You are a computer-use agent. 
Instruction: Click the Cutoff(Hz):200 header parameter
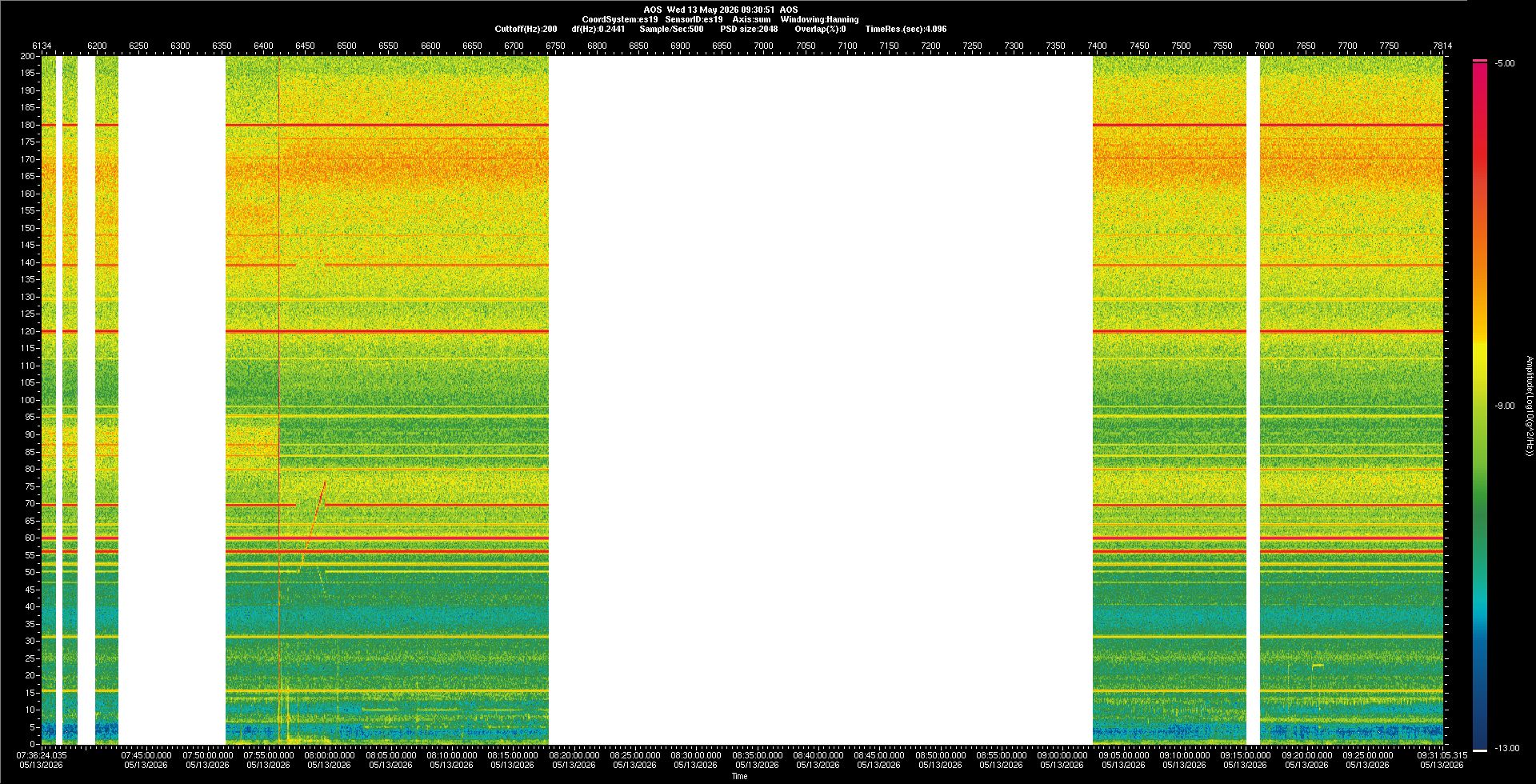[x=526, y=29]
